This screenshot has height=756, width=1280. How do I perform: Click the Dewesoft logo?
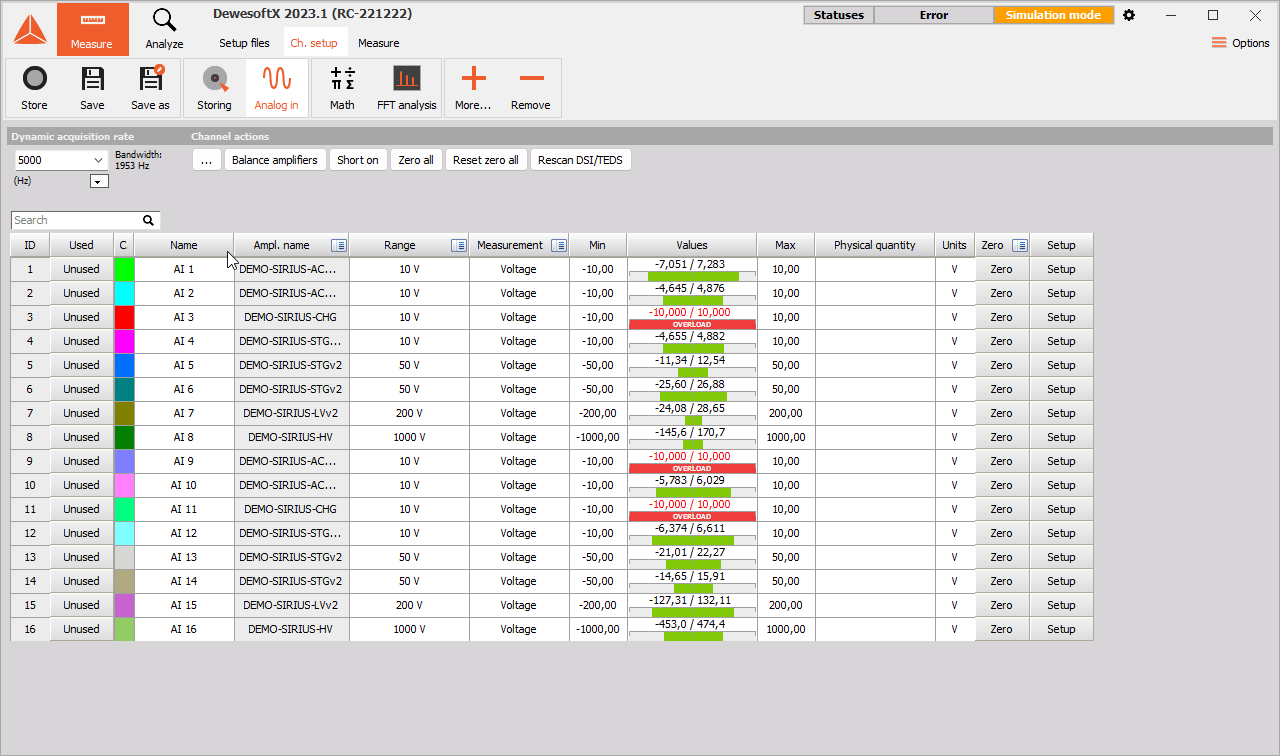(29, 29)
